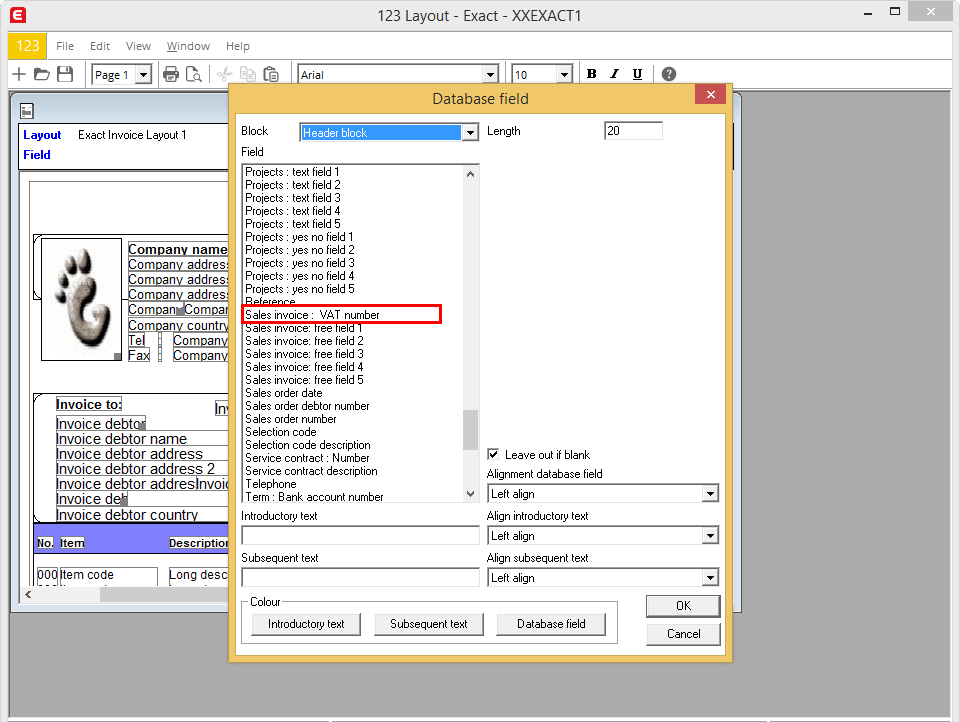960x722 pixels.
Task: Click layout window left scroll arrow
Action: (28, 595)
